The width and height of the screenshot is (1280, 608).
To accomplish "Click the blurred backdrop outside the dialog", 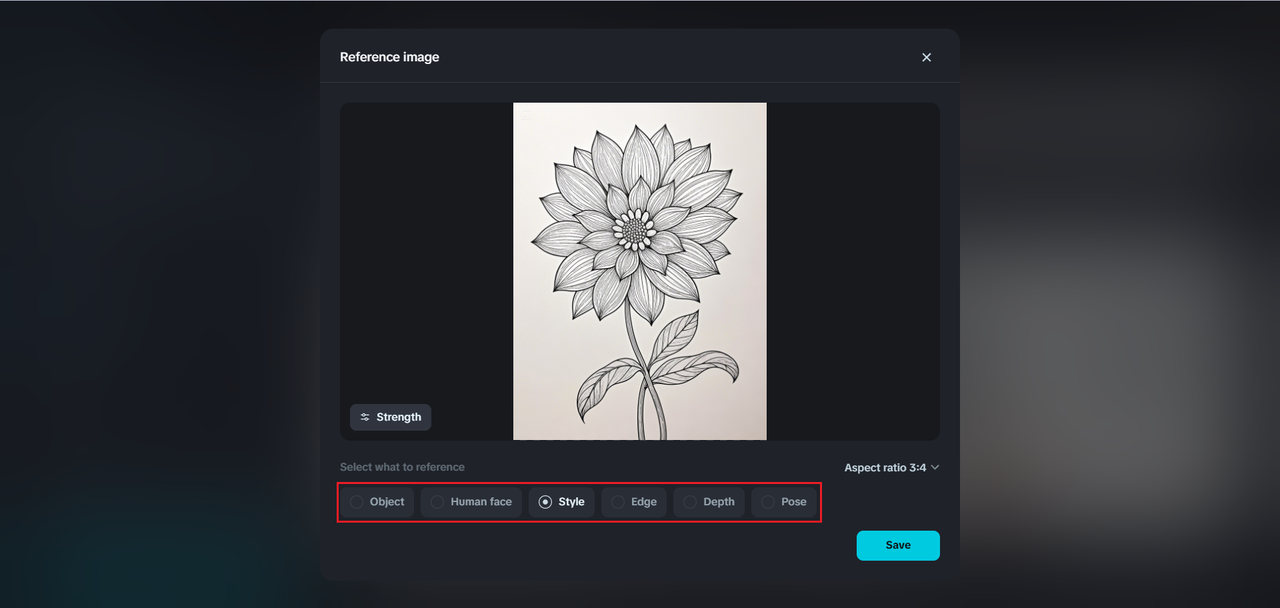I will (150, 300).
